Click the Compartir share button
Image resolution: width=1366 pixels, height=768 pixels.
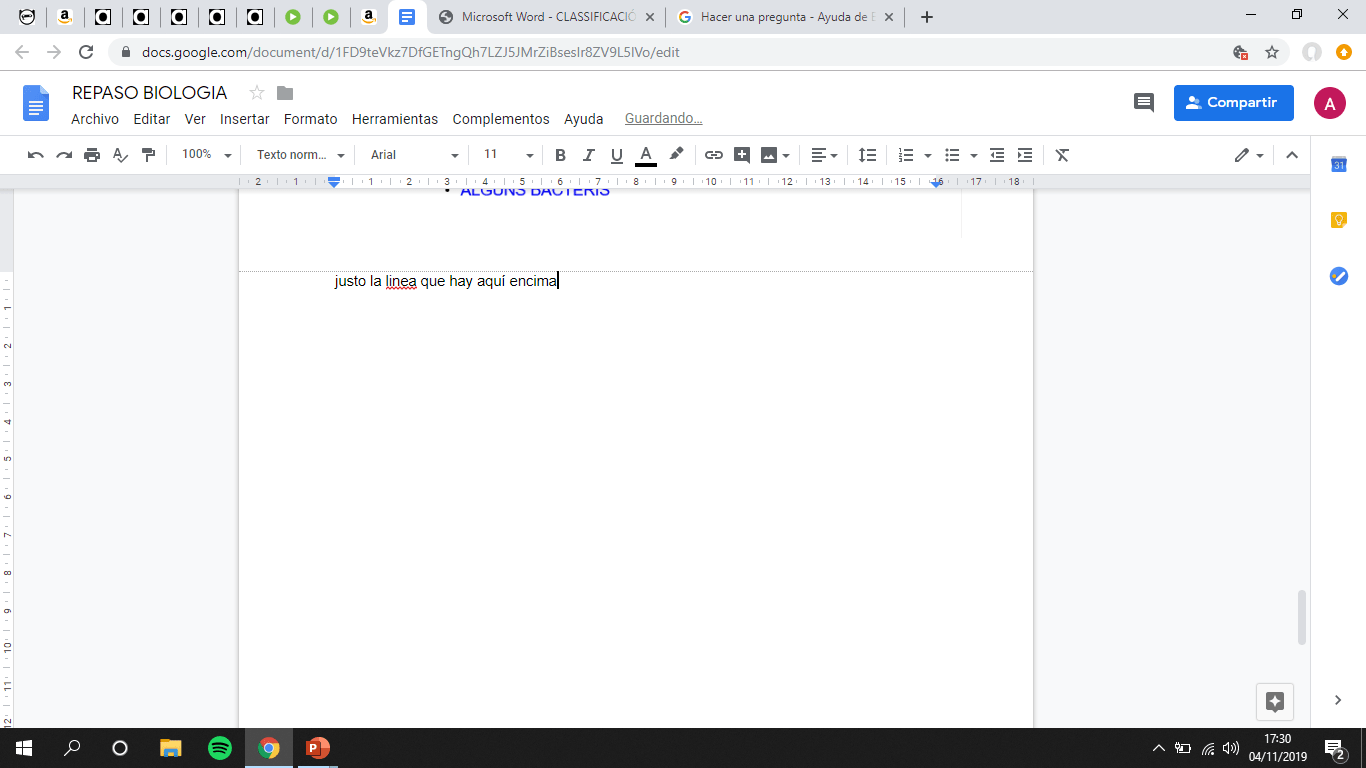click(x=1233, y=103)
